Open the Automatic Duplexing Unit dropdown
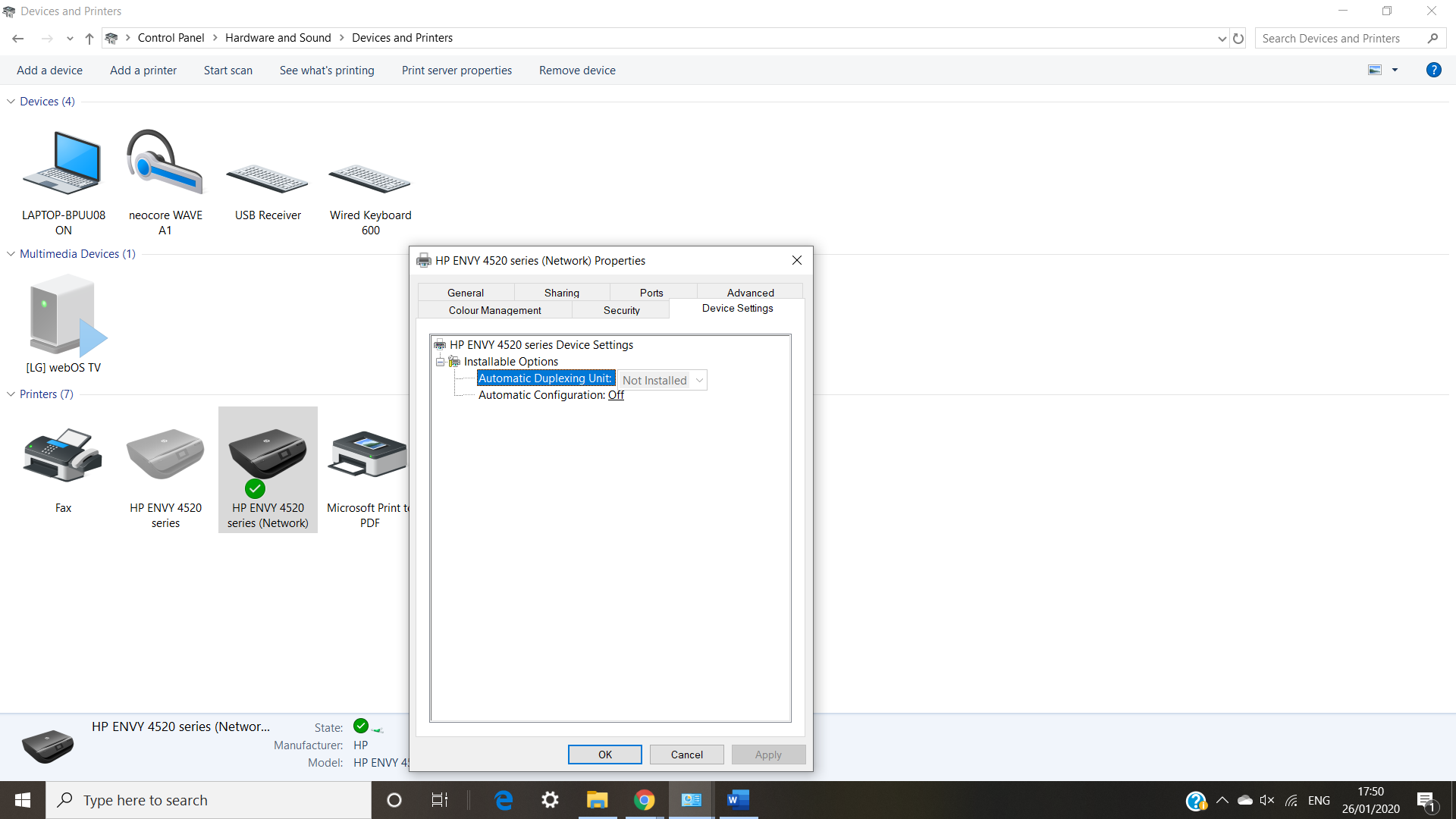The image size is (1456, 819). (699, 381)
